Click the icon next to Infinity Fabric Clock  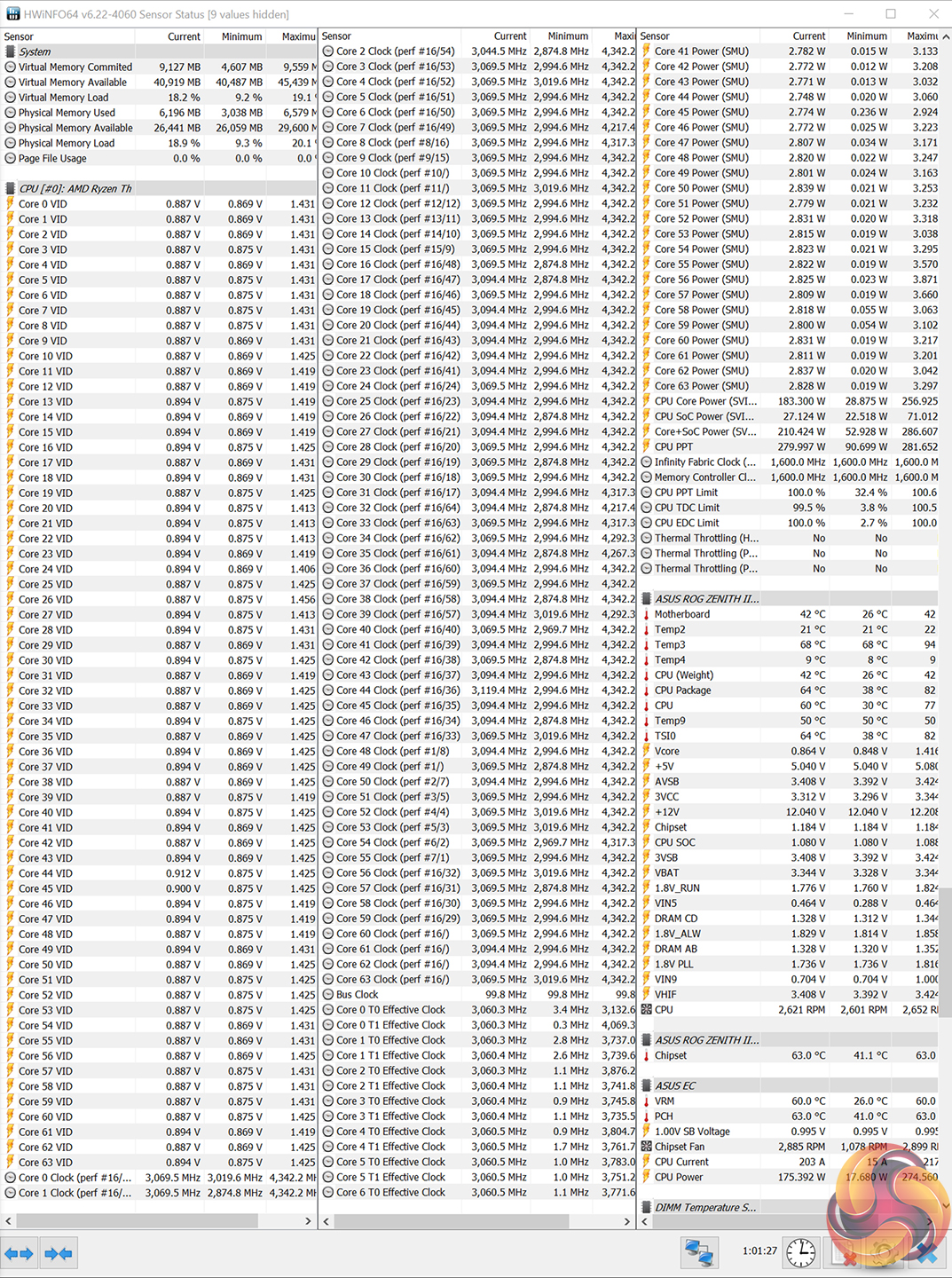coord(647,462)
